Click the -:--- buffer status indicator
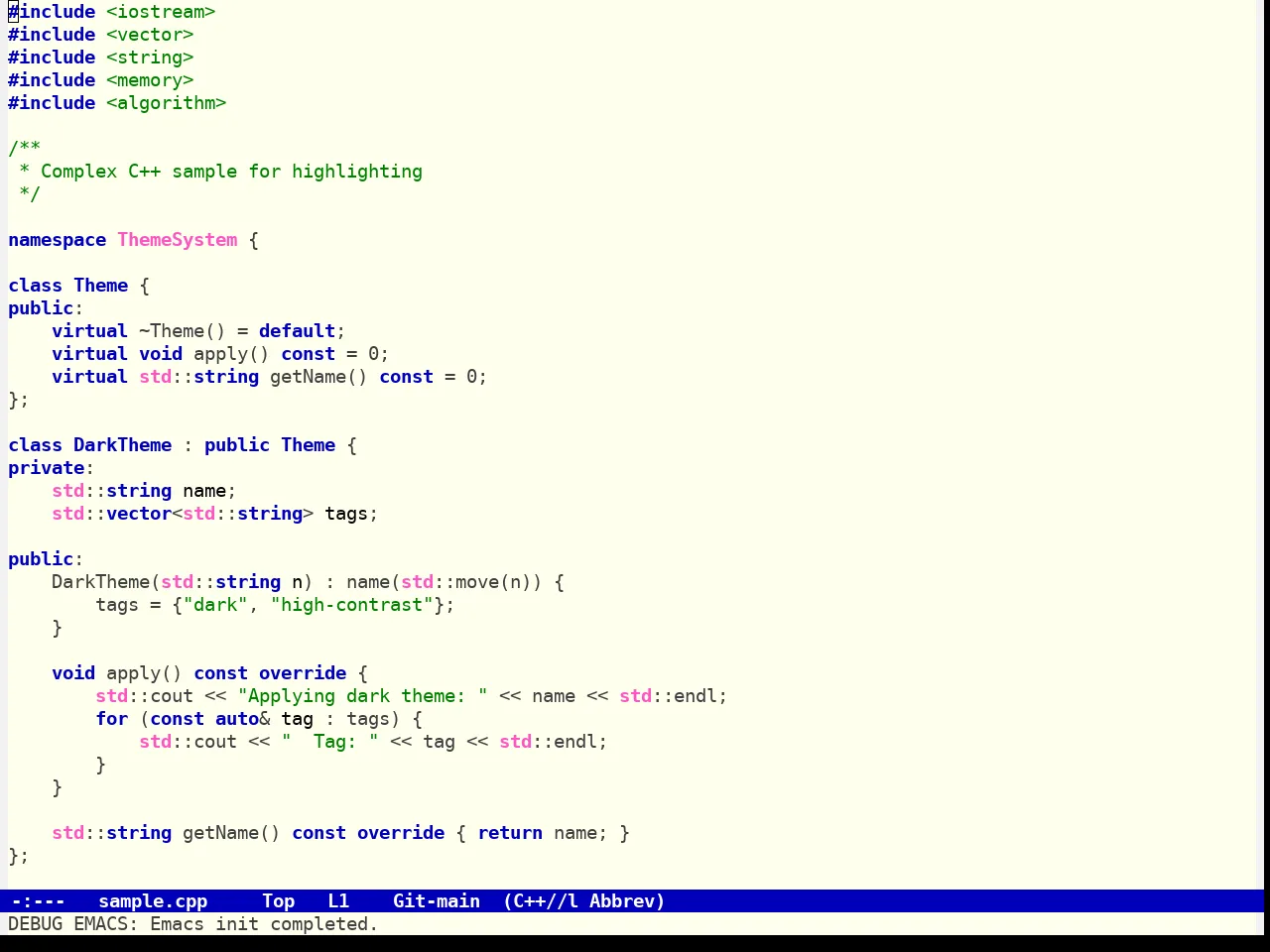 (x=38, y=901)
